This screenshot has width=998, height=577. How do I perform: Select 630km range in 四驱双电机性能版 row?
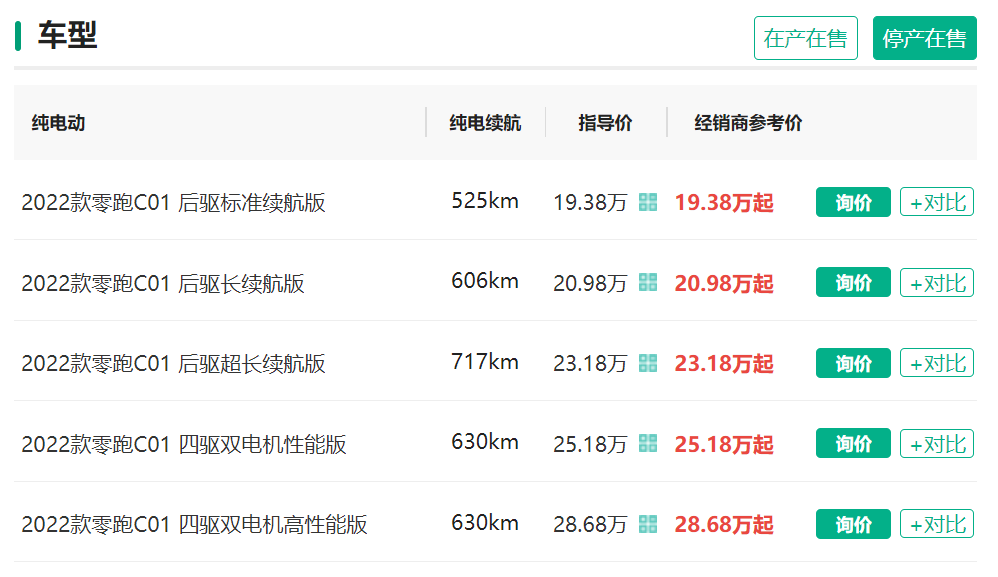click(485, 441)
